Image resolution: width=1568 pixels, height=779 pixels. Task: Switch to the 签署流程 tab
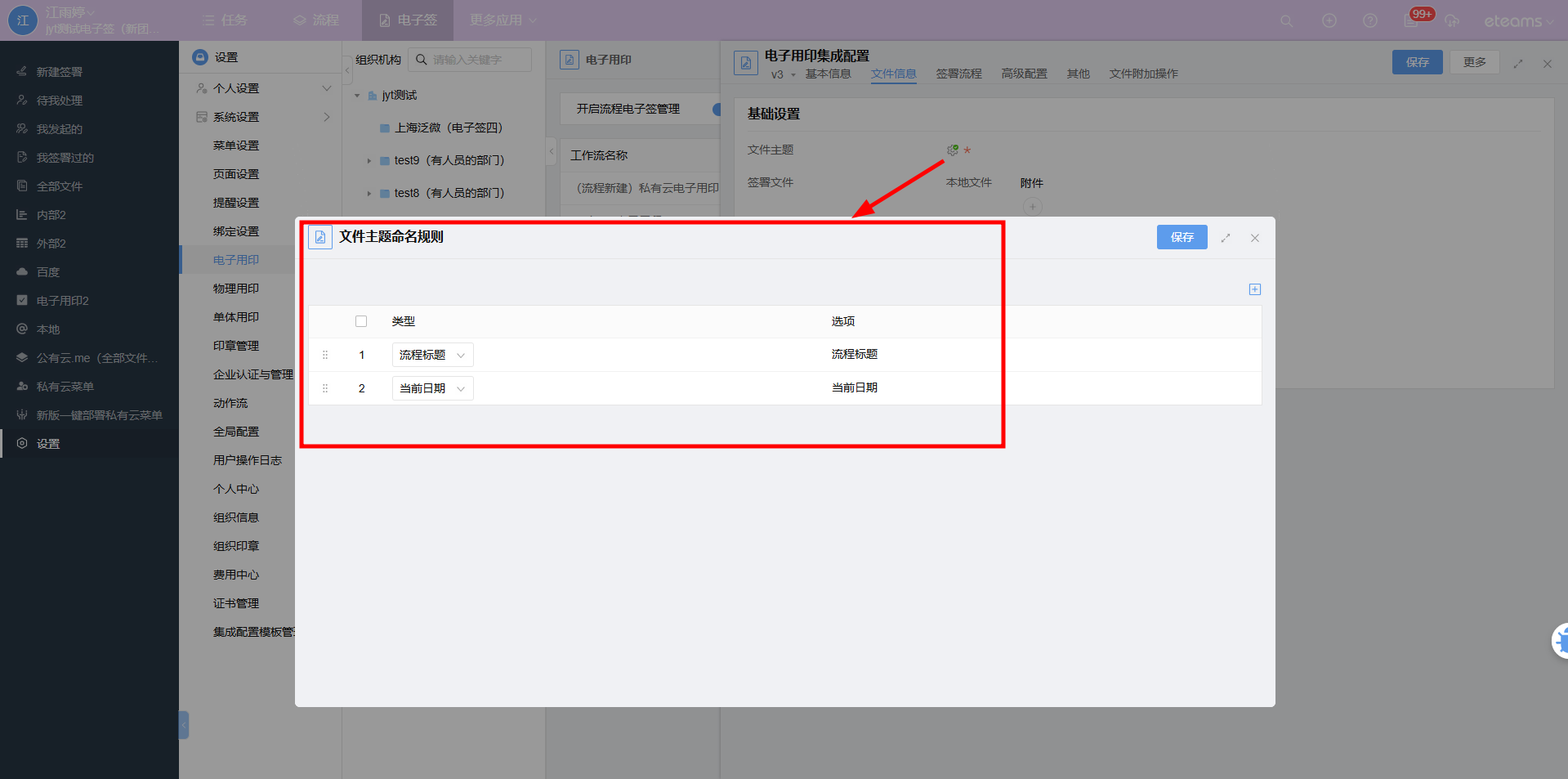(958, 74)
